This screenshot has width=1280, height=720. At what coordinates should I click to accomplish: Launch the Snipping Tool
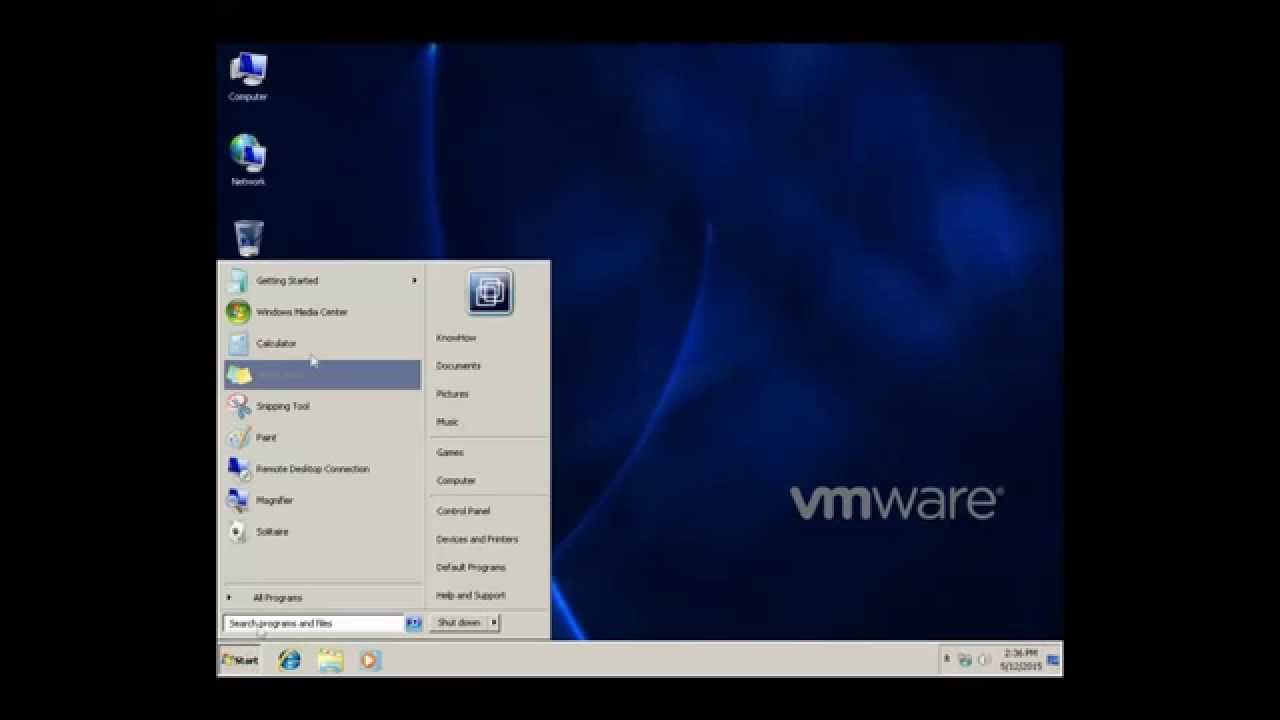point(322,406)
